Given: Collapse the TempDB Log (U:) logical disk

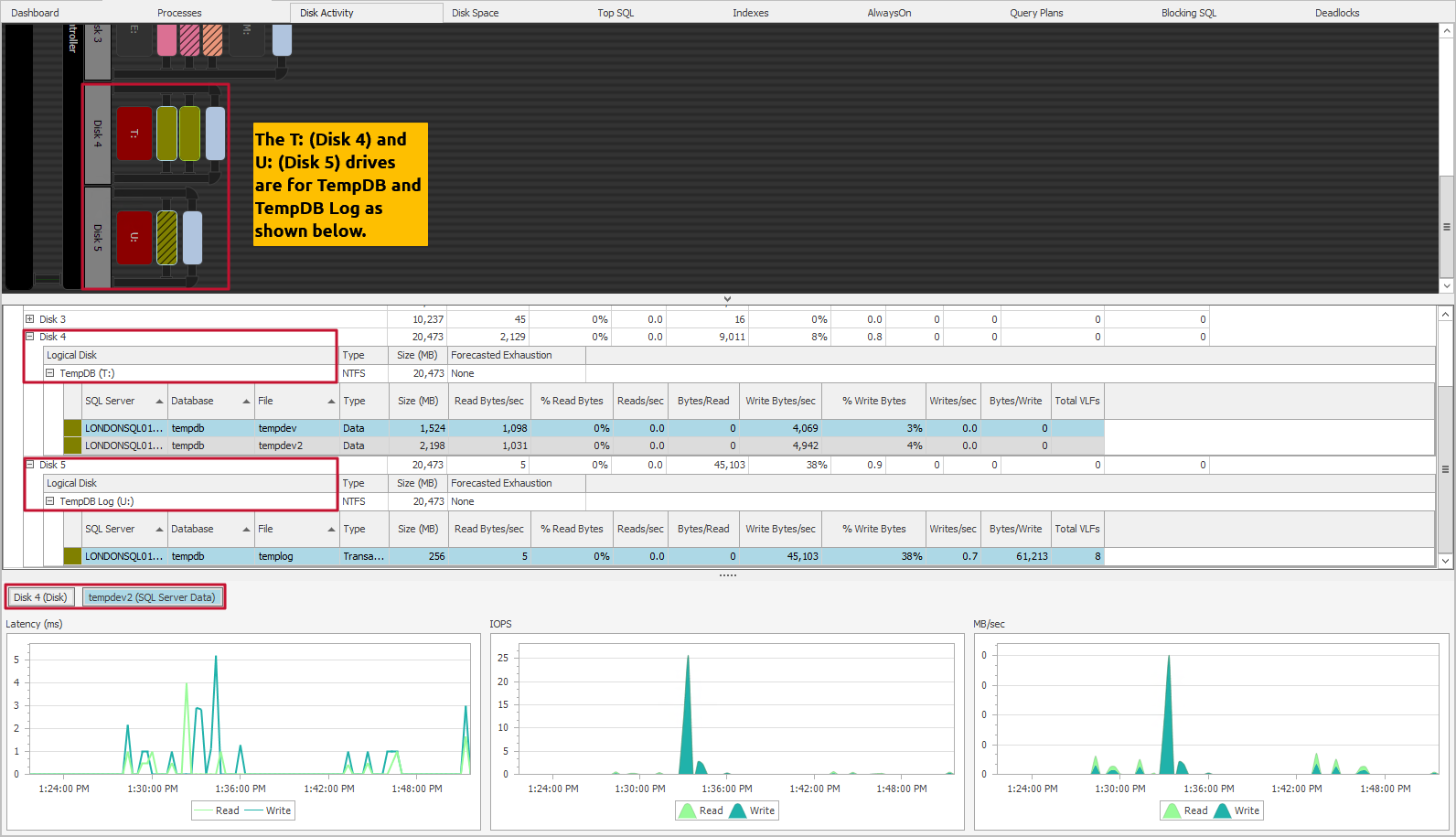Looking at the screenshot, I should click(x=49, y=501).
